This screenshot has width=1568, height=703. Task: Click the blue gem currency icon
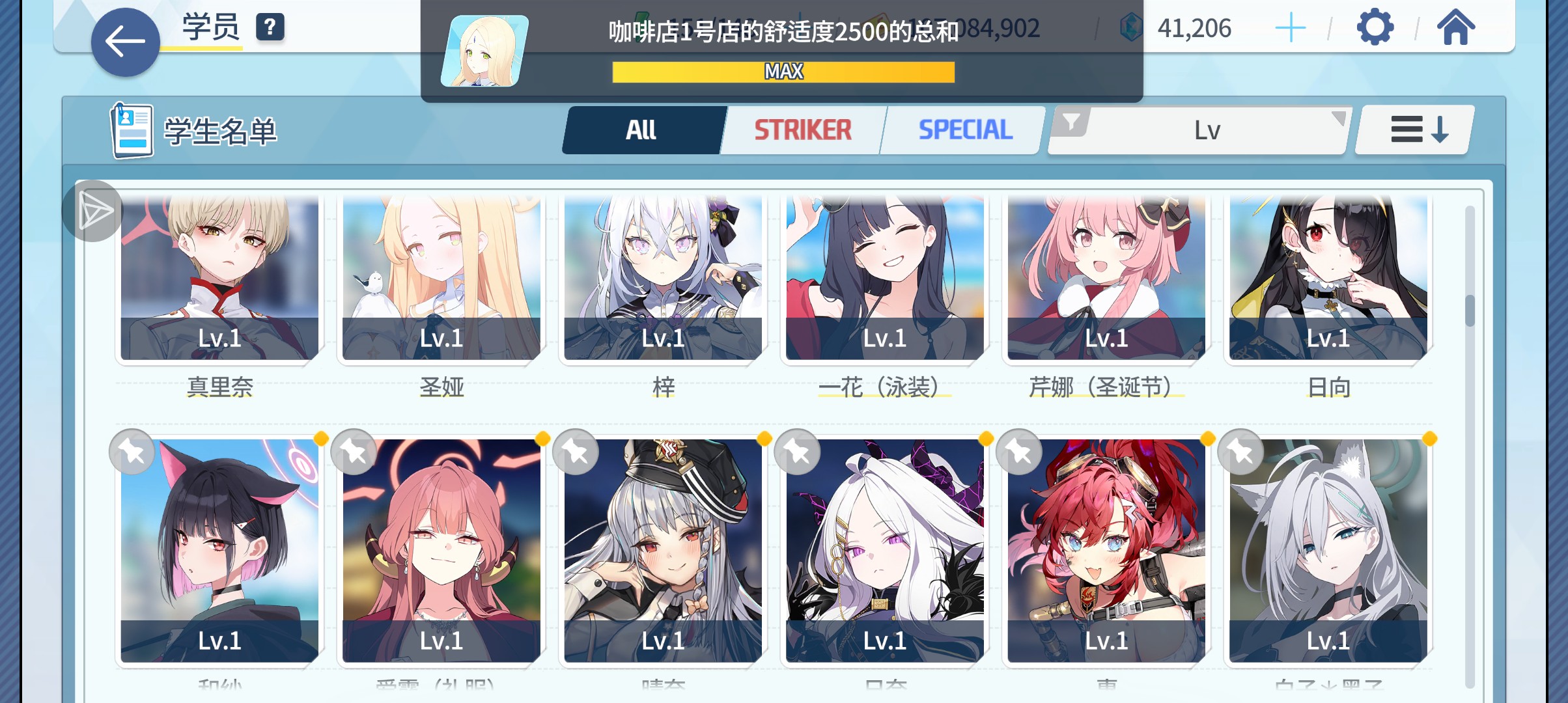point(1130,28)
